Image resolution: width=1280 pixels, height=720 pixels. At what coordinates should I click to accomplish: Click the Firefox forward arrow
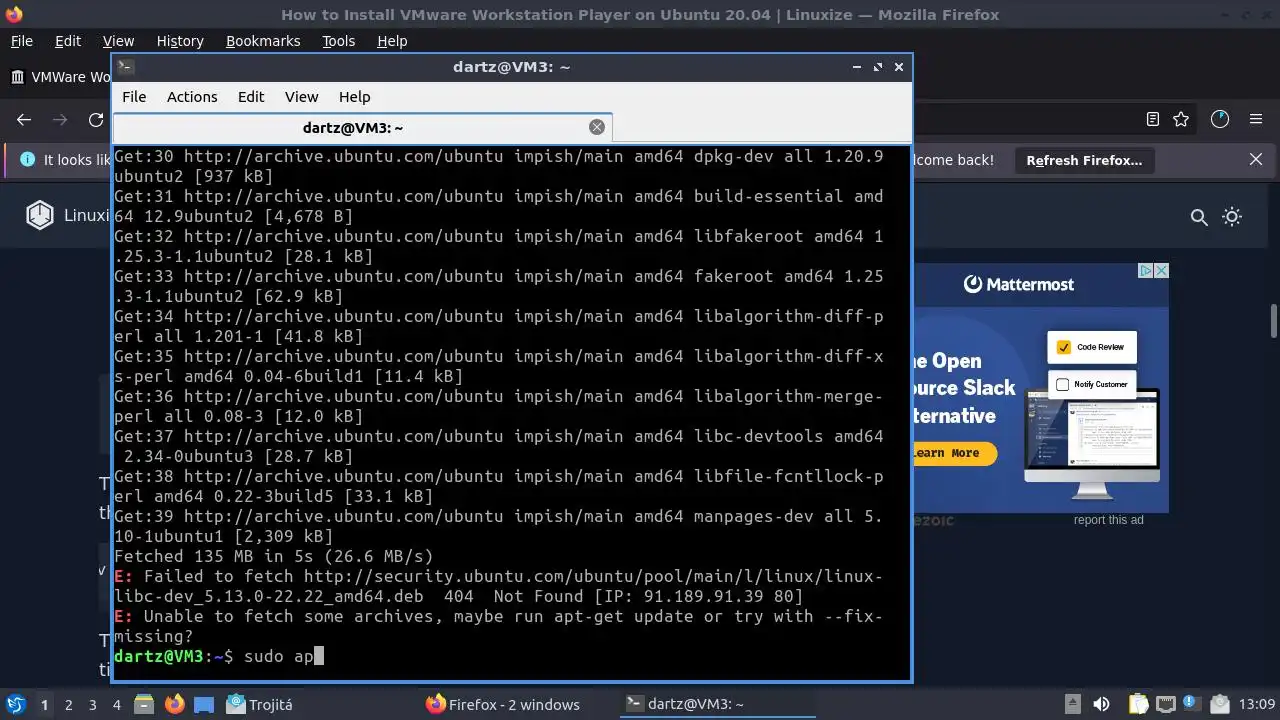coord(60,119)
